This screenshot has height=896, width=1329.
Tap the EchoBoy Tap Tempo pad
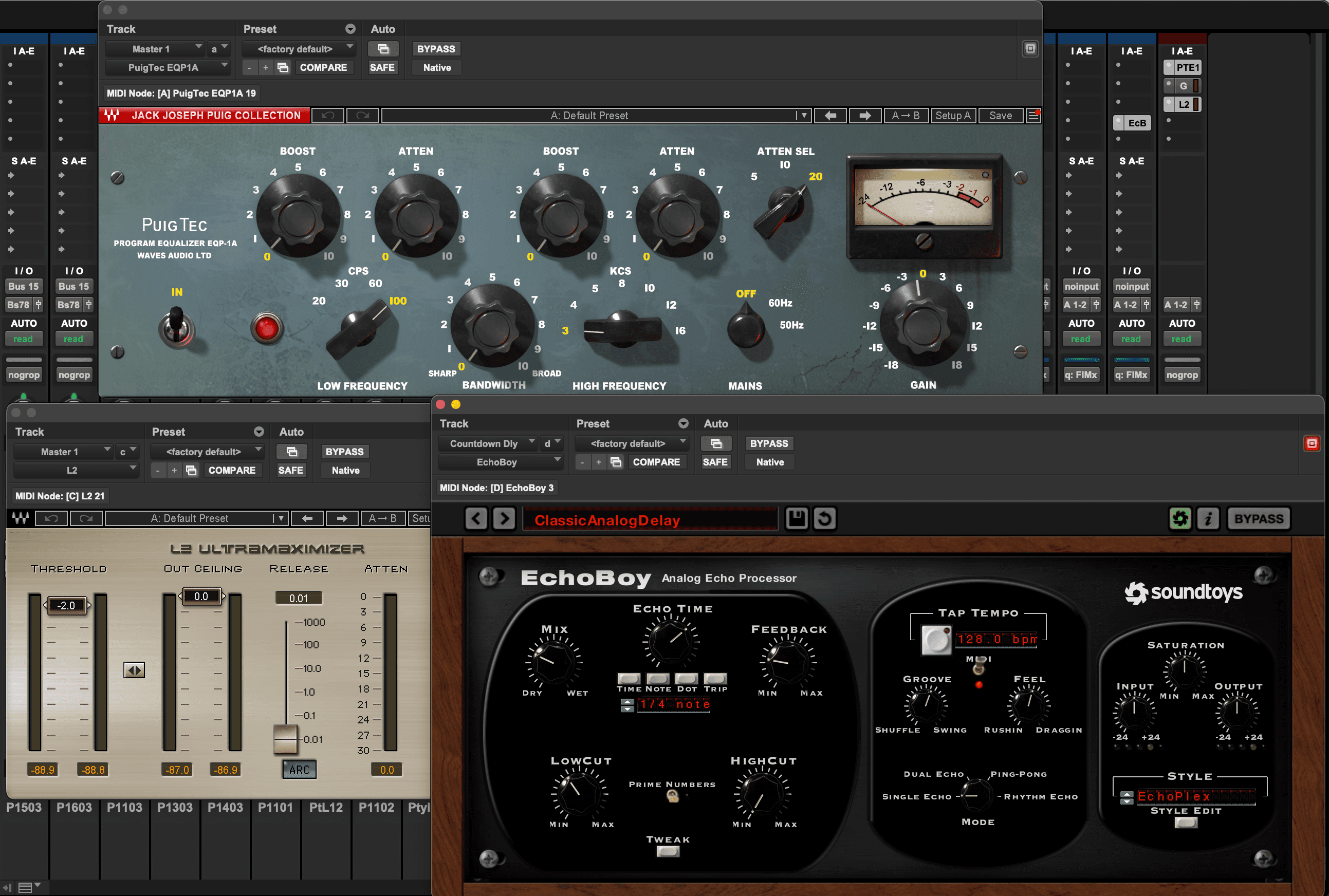click(x=936, y=640)
